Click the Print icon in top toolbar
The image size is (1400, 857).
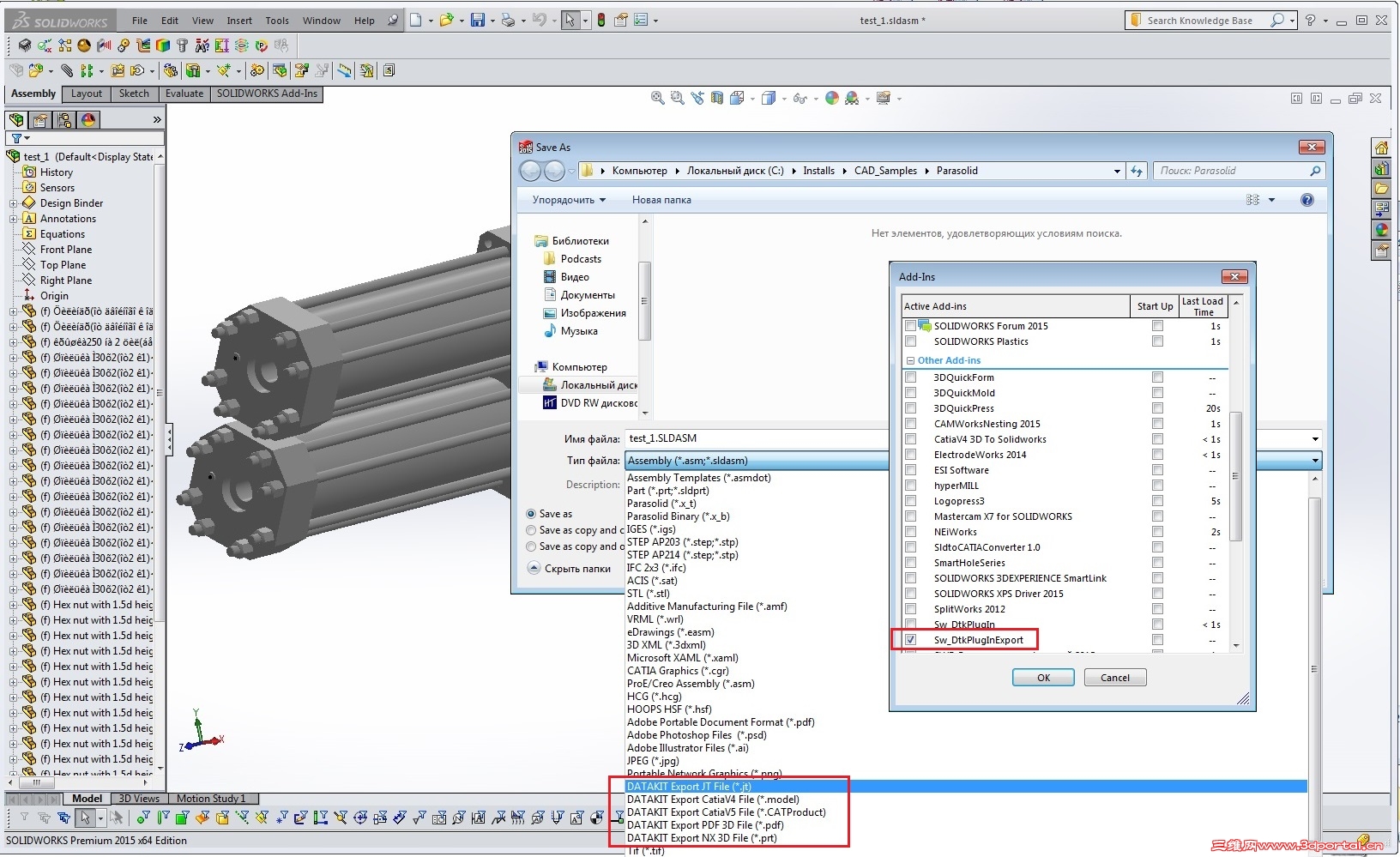click(x=509, y=20)
